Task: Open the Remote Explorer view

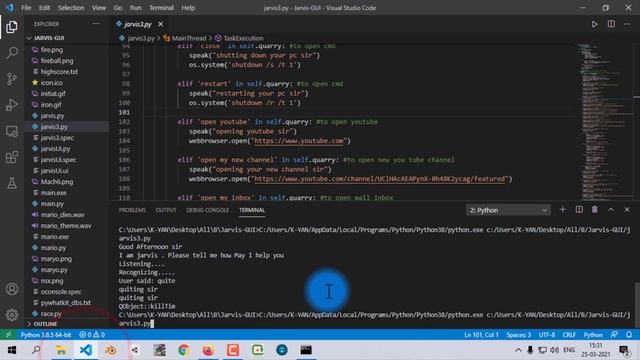Action: [x=12, y=131]
